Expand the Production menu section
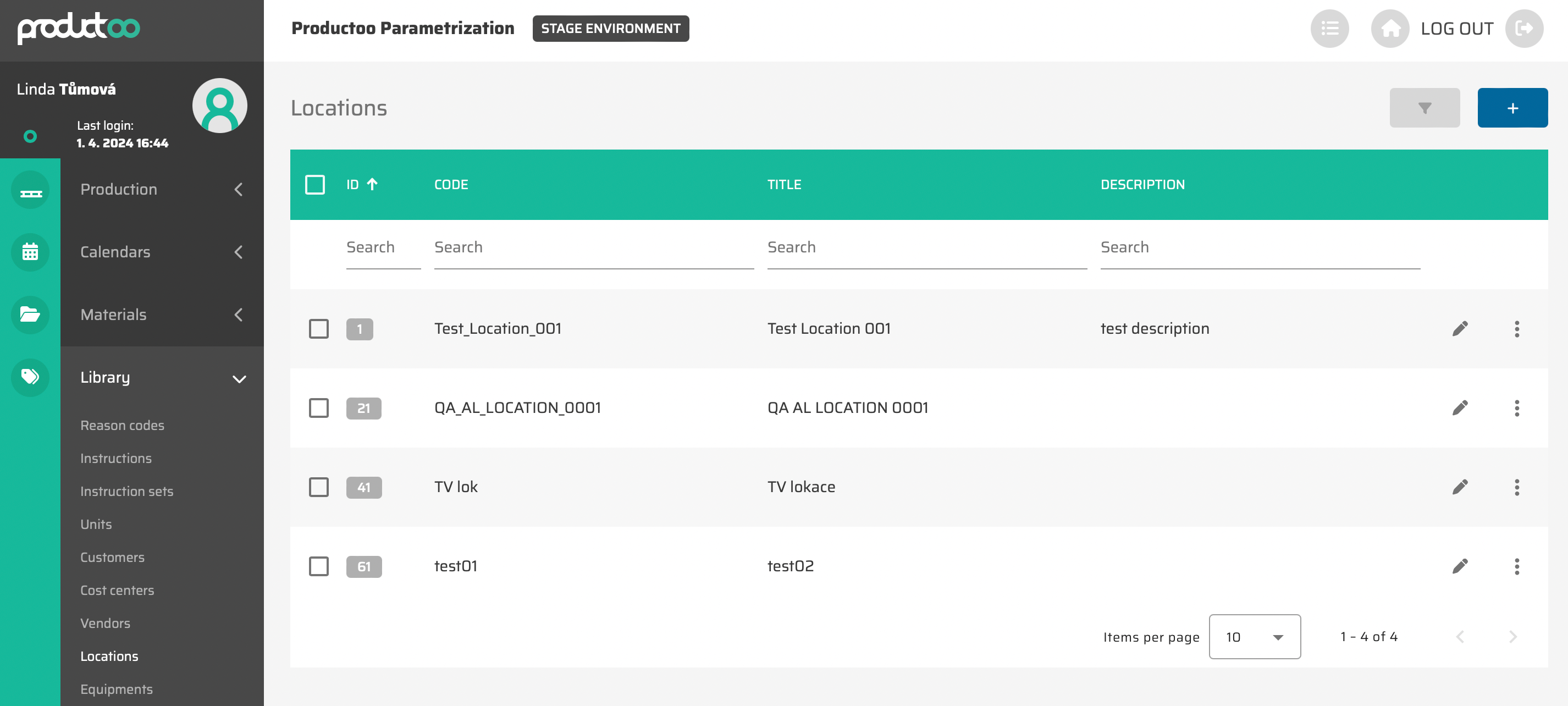 point(161,189)
